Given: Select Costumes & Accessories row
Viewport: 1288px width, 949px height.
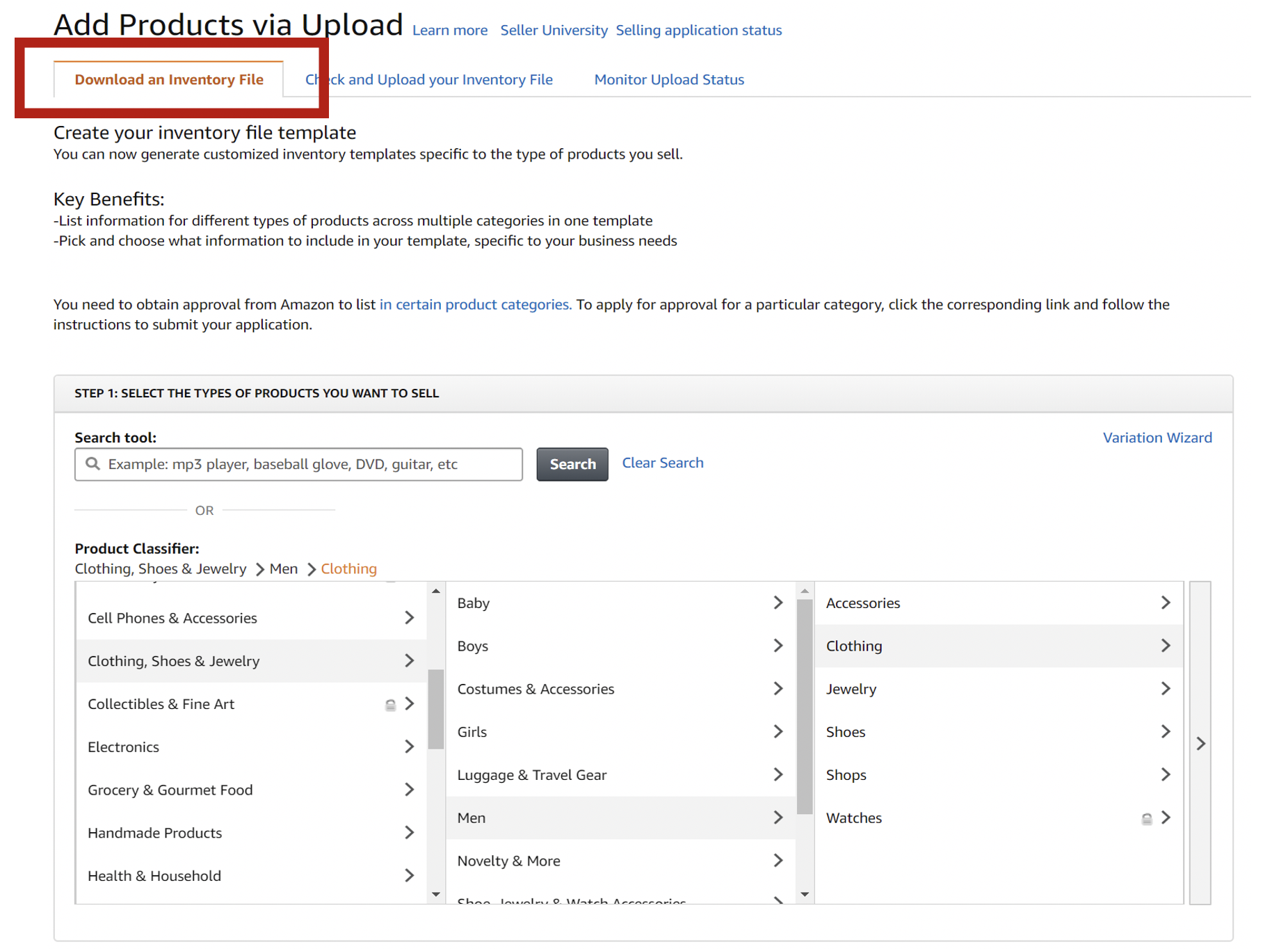Looking at the screenshot, I should [x=620, y=689].
